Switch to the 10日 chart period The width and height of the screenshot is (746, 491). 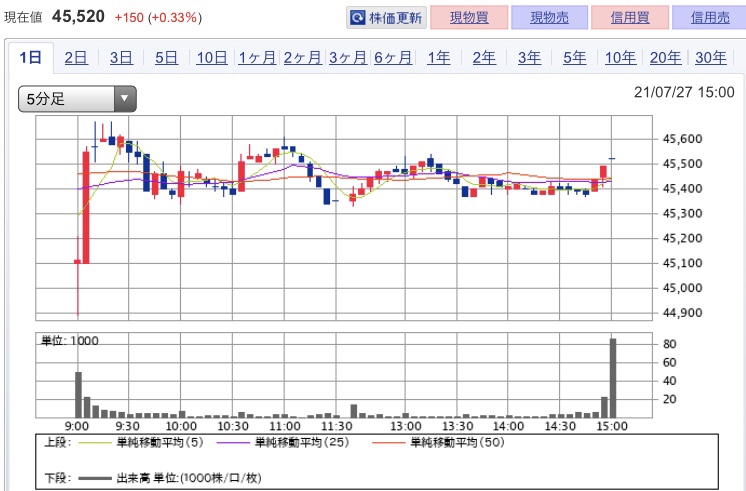tap(212, 58)
